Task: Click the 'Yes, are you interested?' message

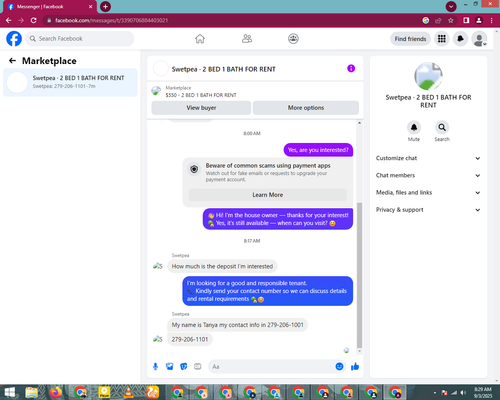Action: (318, 150)
